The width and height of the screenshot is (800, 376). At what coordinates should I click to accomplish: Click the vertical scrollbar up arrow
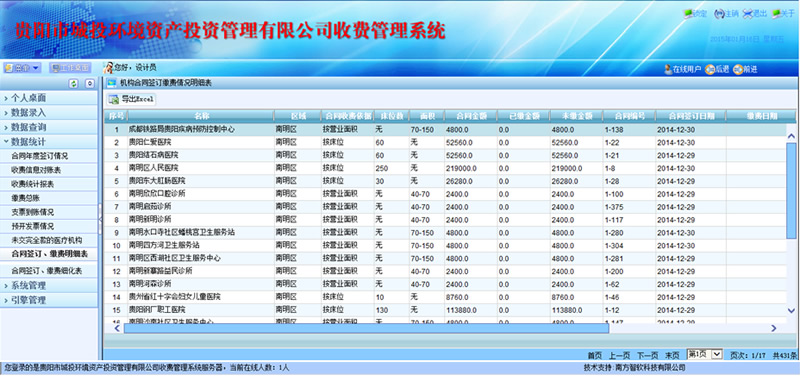[791, 136]
